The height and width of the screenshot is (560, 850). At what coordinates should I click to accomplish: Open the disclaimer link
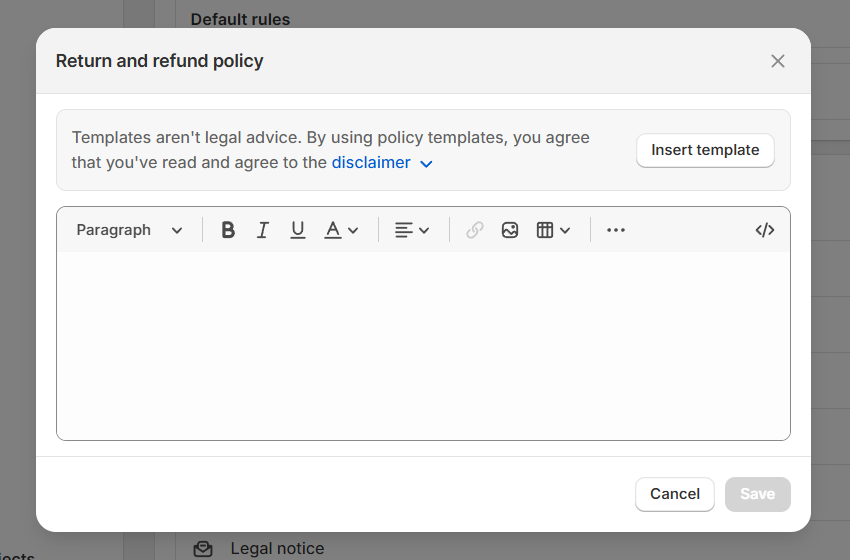[x=371, y=163]
